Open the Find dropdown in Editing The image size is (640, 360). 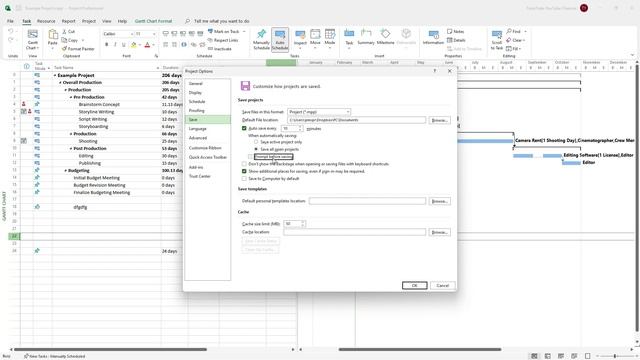coord(525,31)
